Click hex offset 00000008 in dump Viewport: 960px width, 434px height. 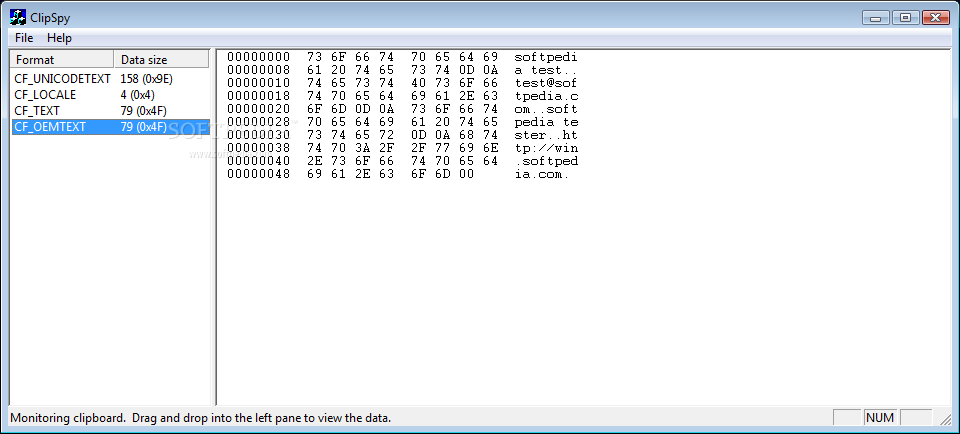pos(258,70)
